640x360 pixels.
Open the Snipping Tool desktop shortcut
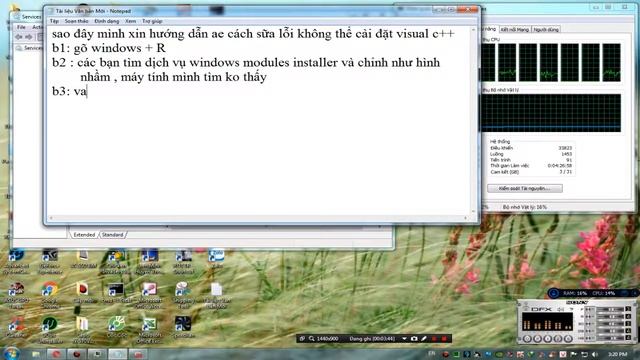[183, 294]
